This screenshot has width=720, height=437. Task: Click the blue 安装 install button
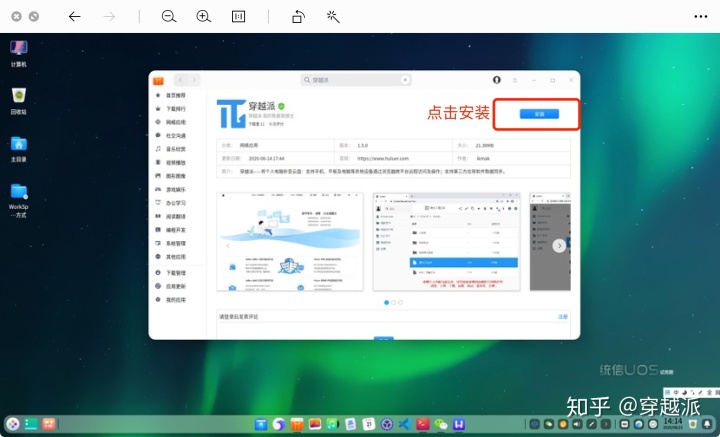click(x=539, y=114)
